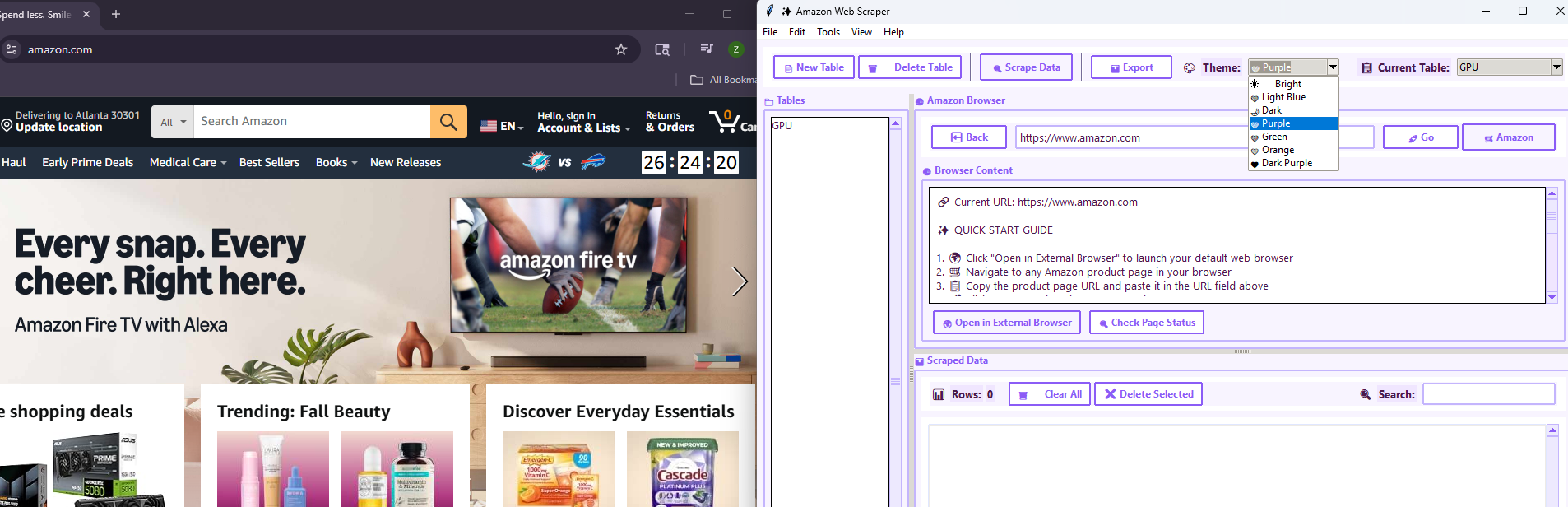Click the Best Sellers link
This screenshot has width=1568, height=507.
(x=269, y=162)
